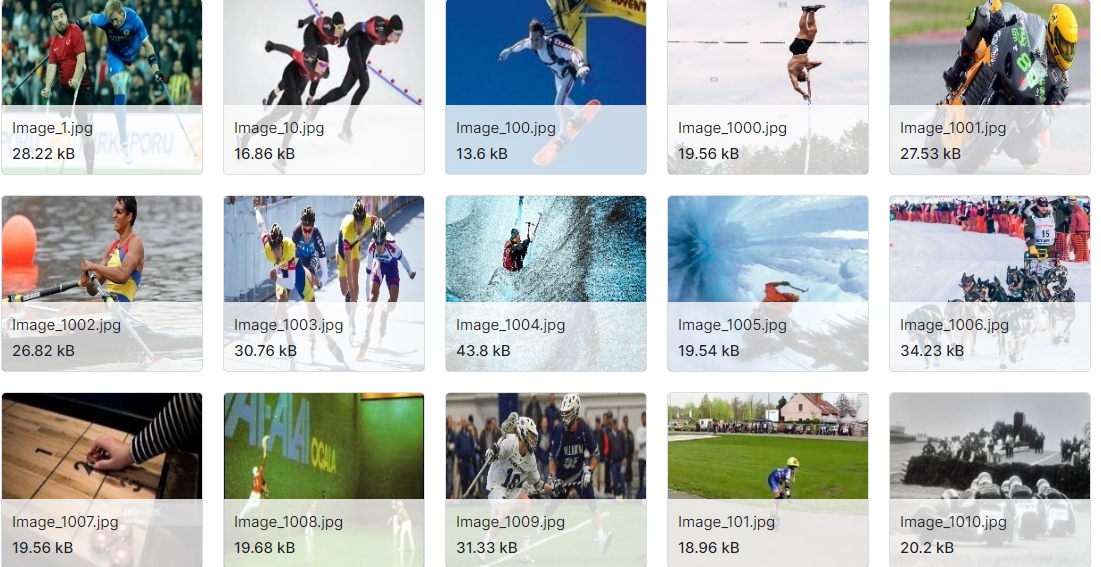Click the Image_1004.jpg ice climber card
This screenshot has height=567, width=1101.
(x=546, y=283)
